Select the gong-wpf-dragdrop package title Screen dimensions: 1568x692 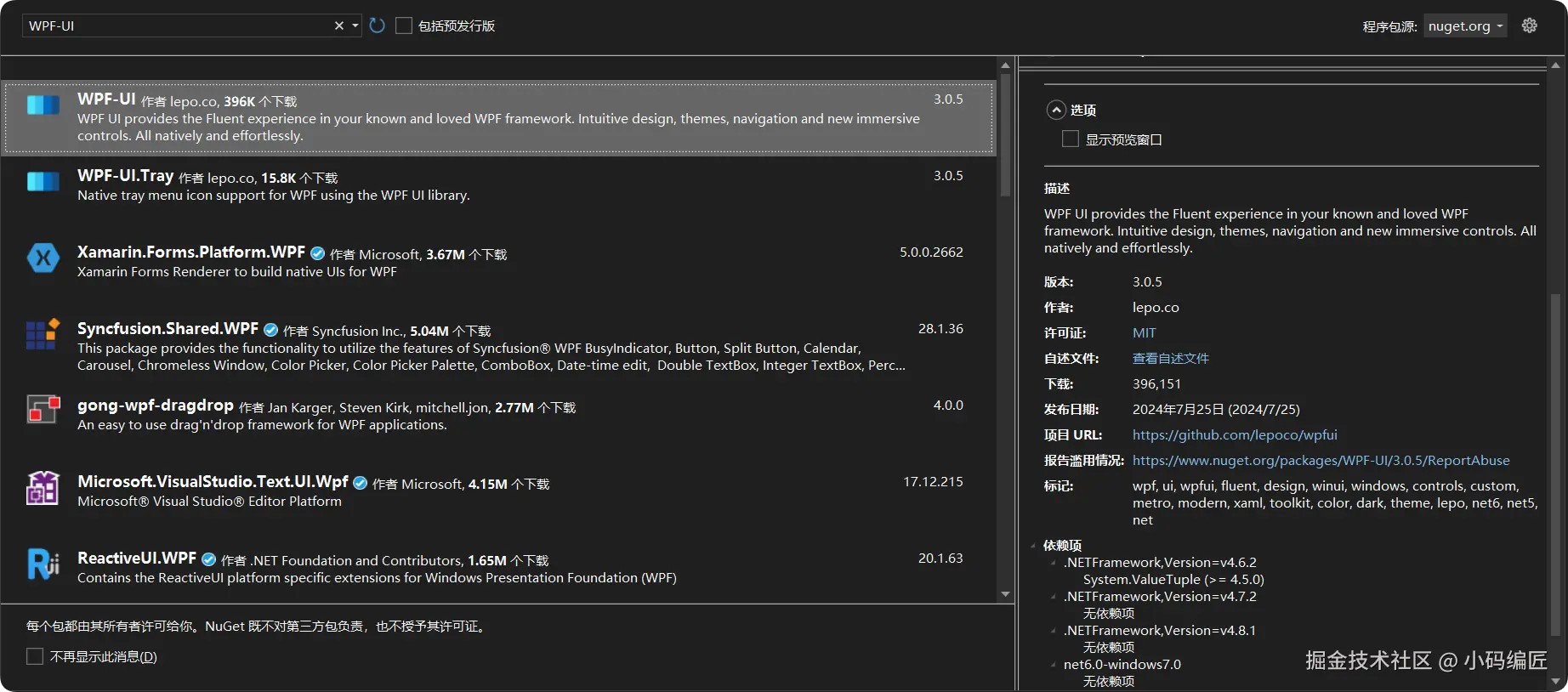tap(156, 405)
